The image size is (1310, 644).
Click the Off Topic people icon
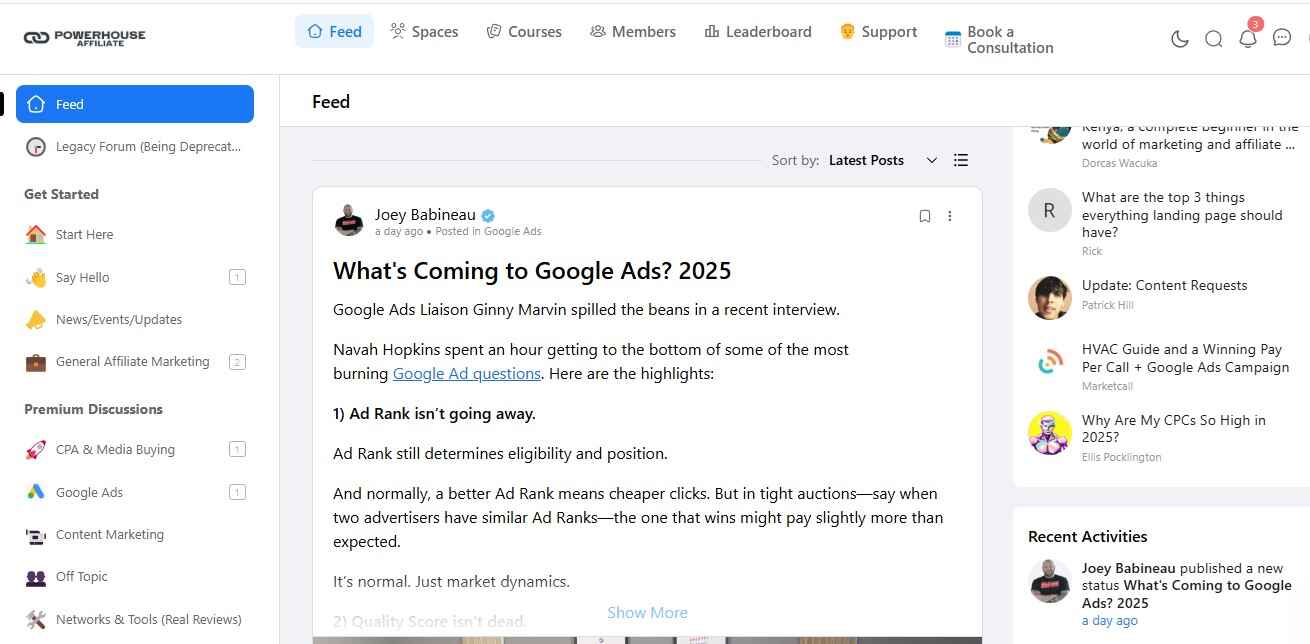pos(36,577)
